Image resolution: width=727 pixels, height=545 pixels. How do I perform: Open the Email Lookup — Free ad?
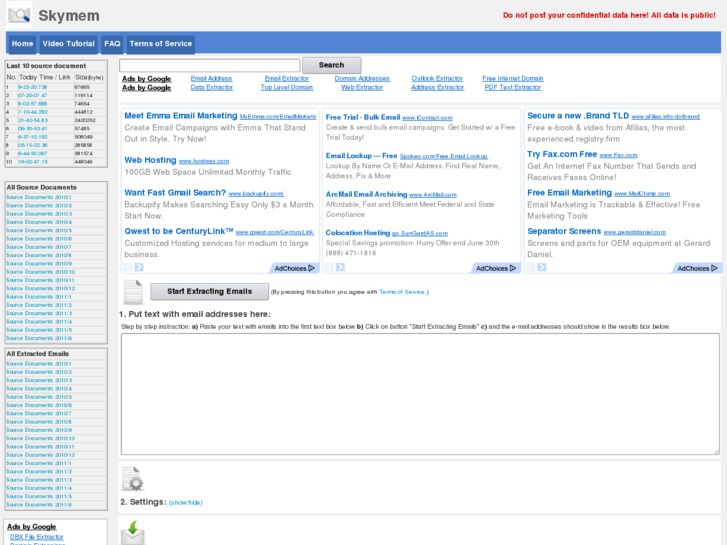click(362, 155)
